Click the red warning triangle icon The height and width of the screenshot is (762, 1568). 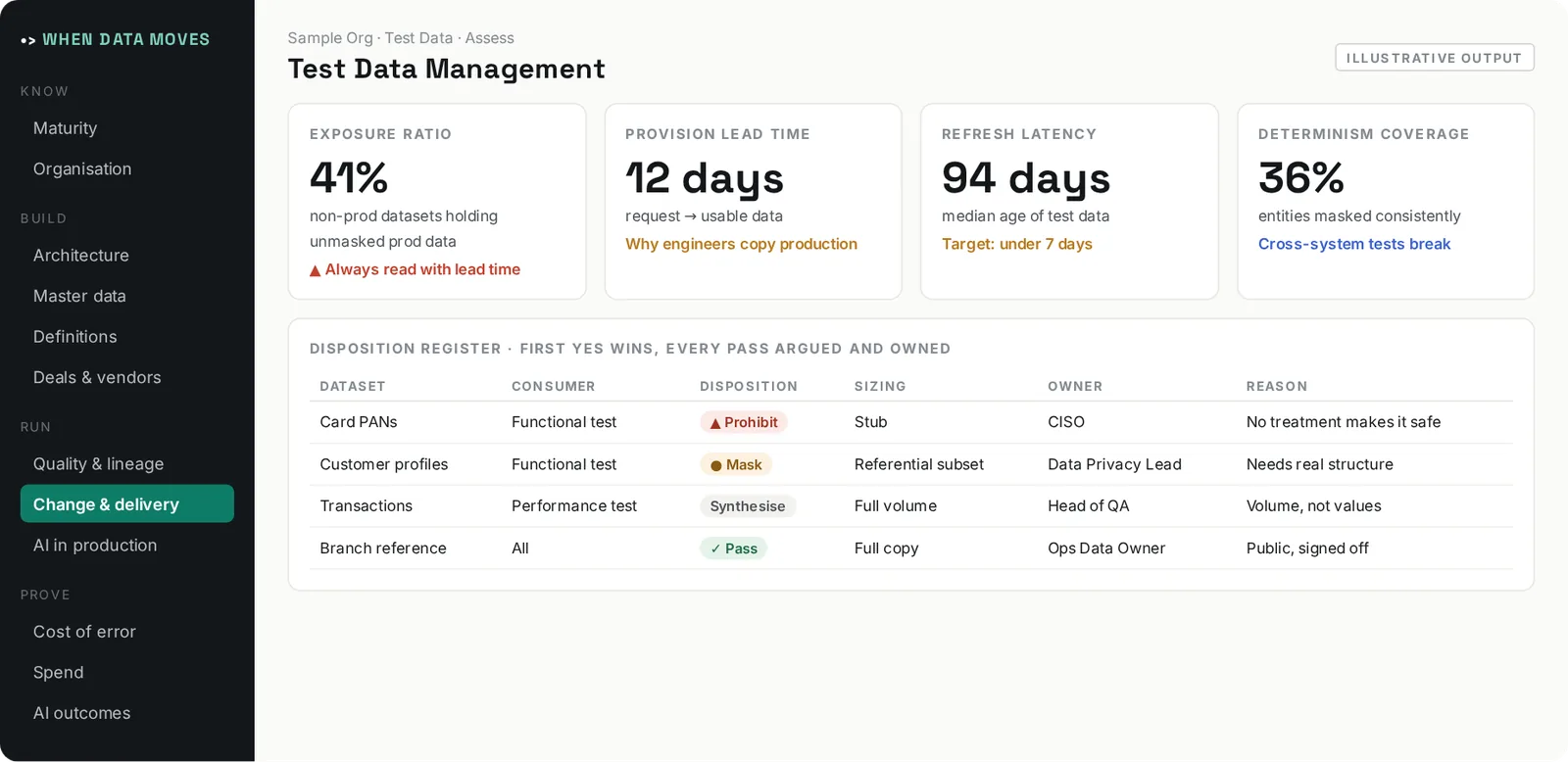coord(316,270)
